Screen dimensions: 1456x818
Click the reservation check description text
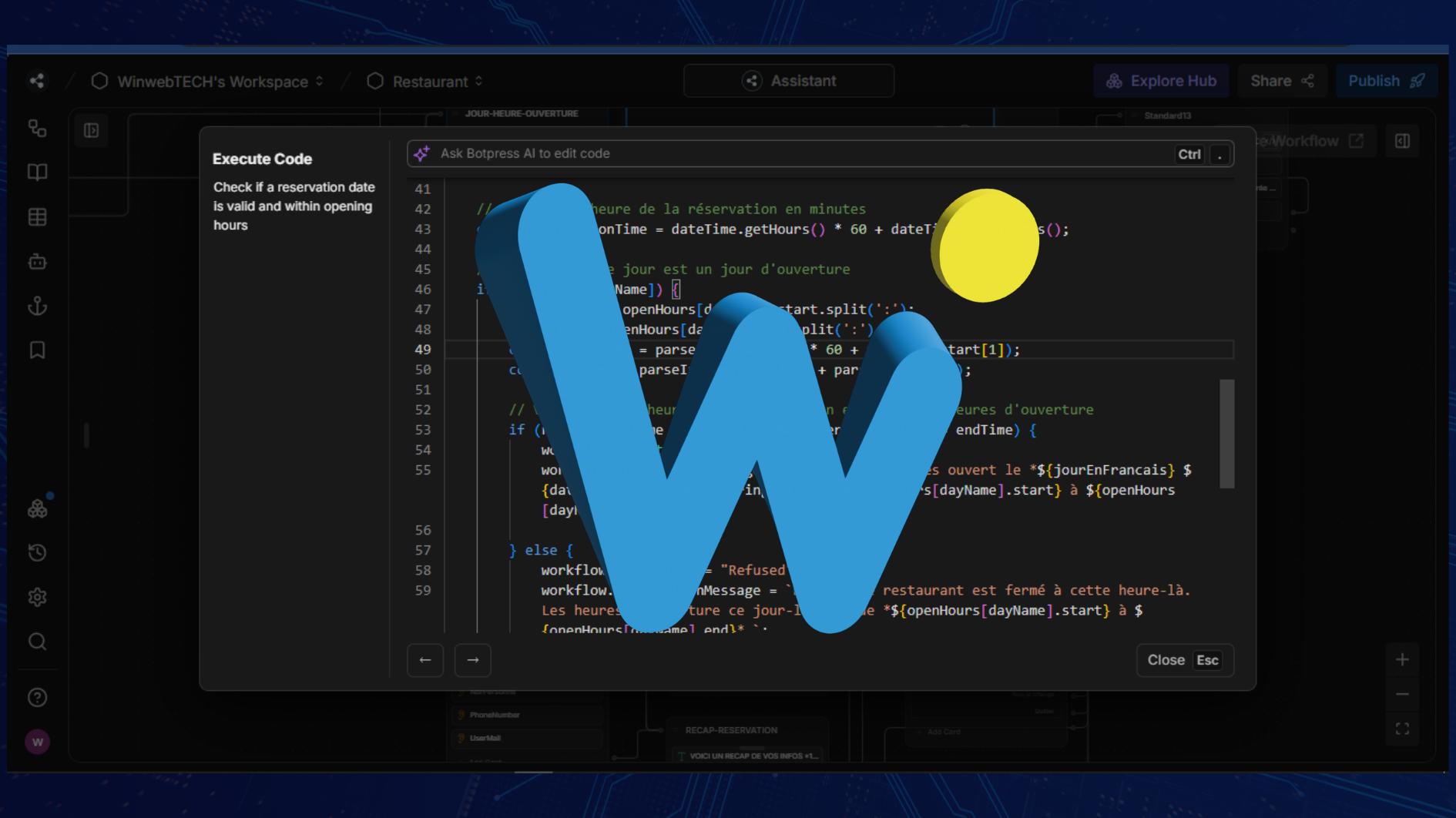294,206
